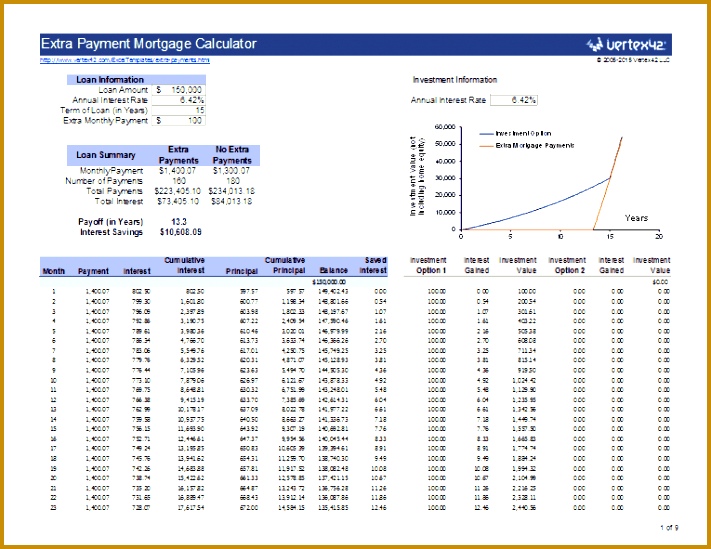Click the 1 of 9 page indicator
The image size is (711, 549).
(x=669, y=528)
